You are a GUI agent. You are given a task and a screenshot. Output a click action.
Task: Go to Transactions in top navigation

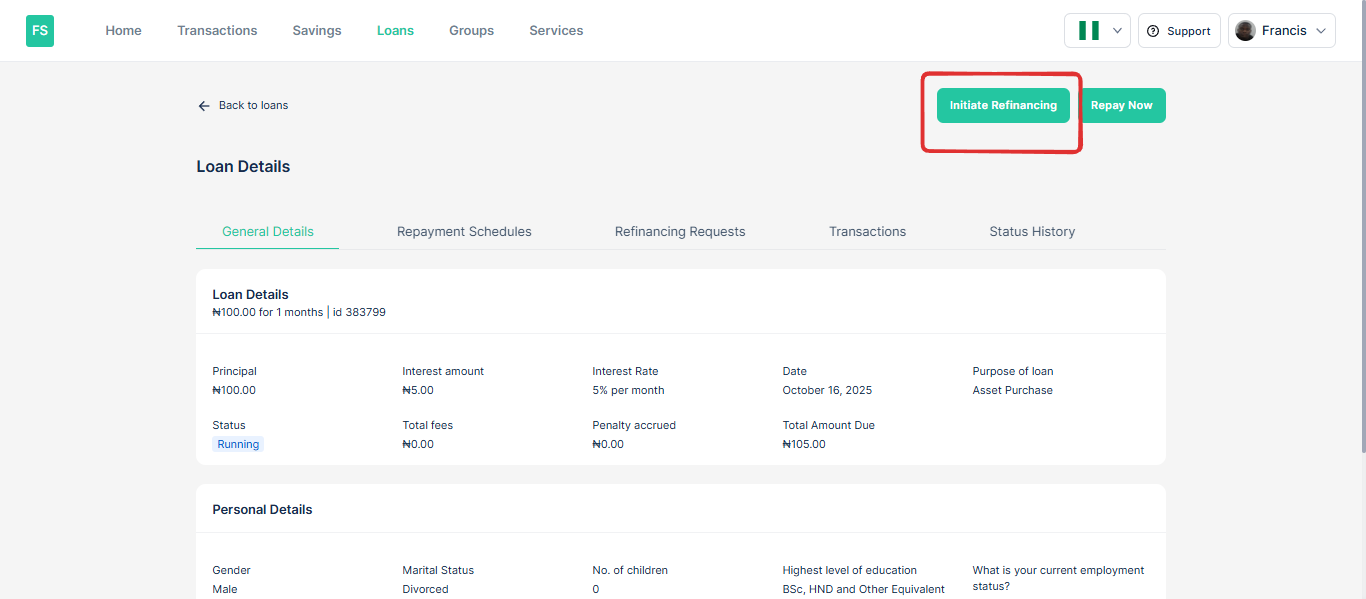(x=217, y=31)
